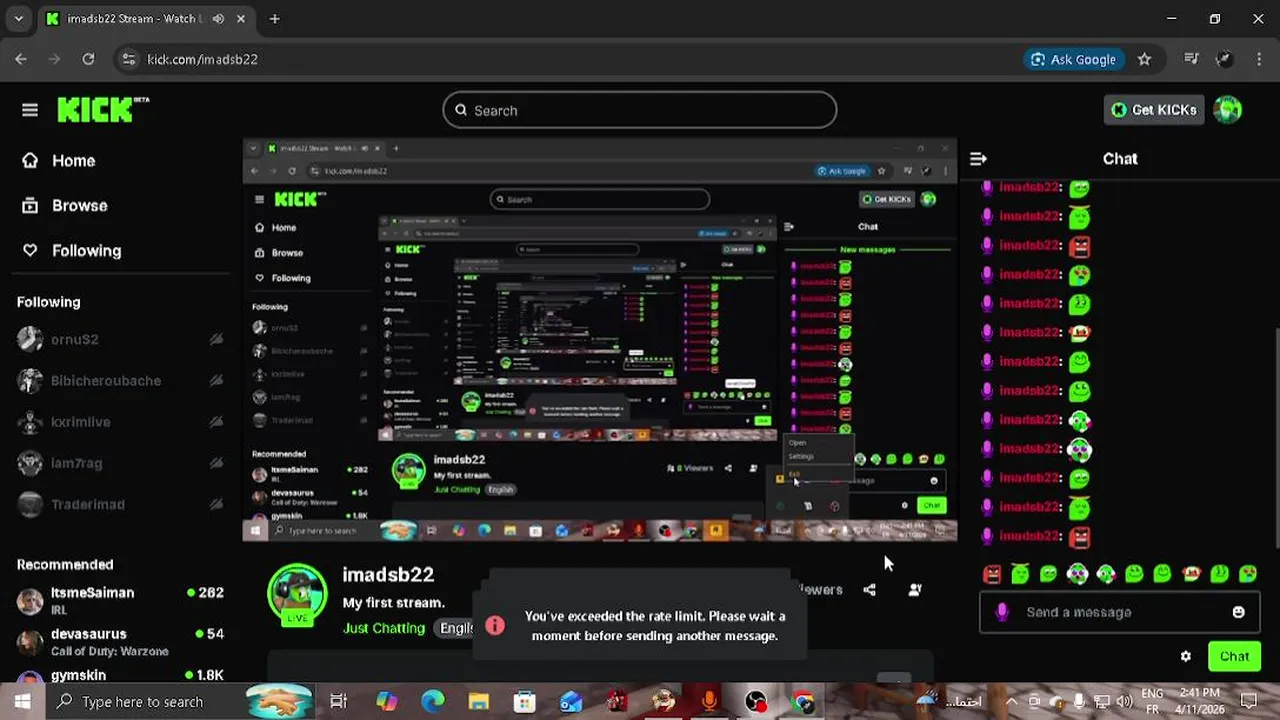Click the Kick search field
The image size is (1280, 720).
(x=640, y=110)
